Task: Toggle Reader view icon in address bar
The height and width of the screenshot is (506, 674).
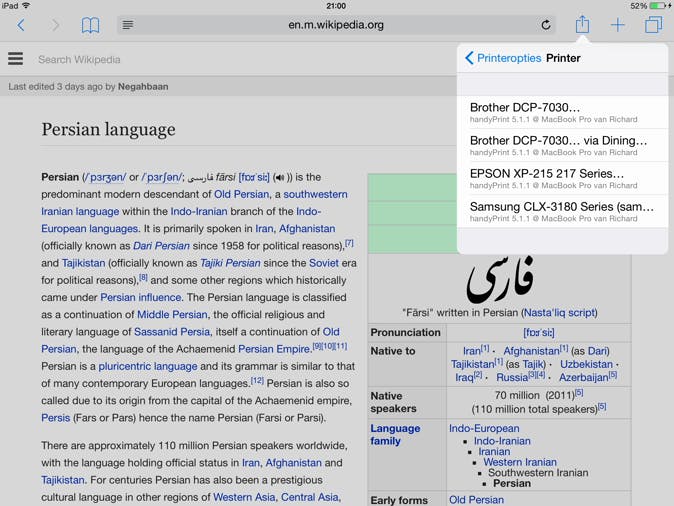Action: pos(128,25)
